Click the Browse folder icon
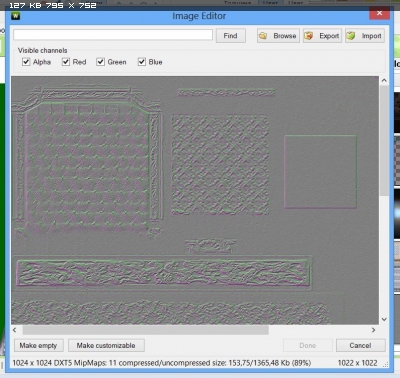 click(263, 36)
